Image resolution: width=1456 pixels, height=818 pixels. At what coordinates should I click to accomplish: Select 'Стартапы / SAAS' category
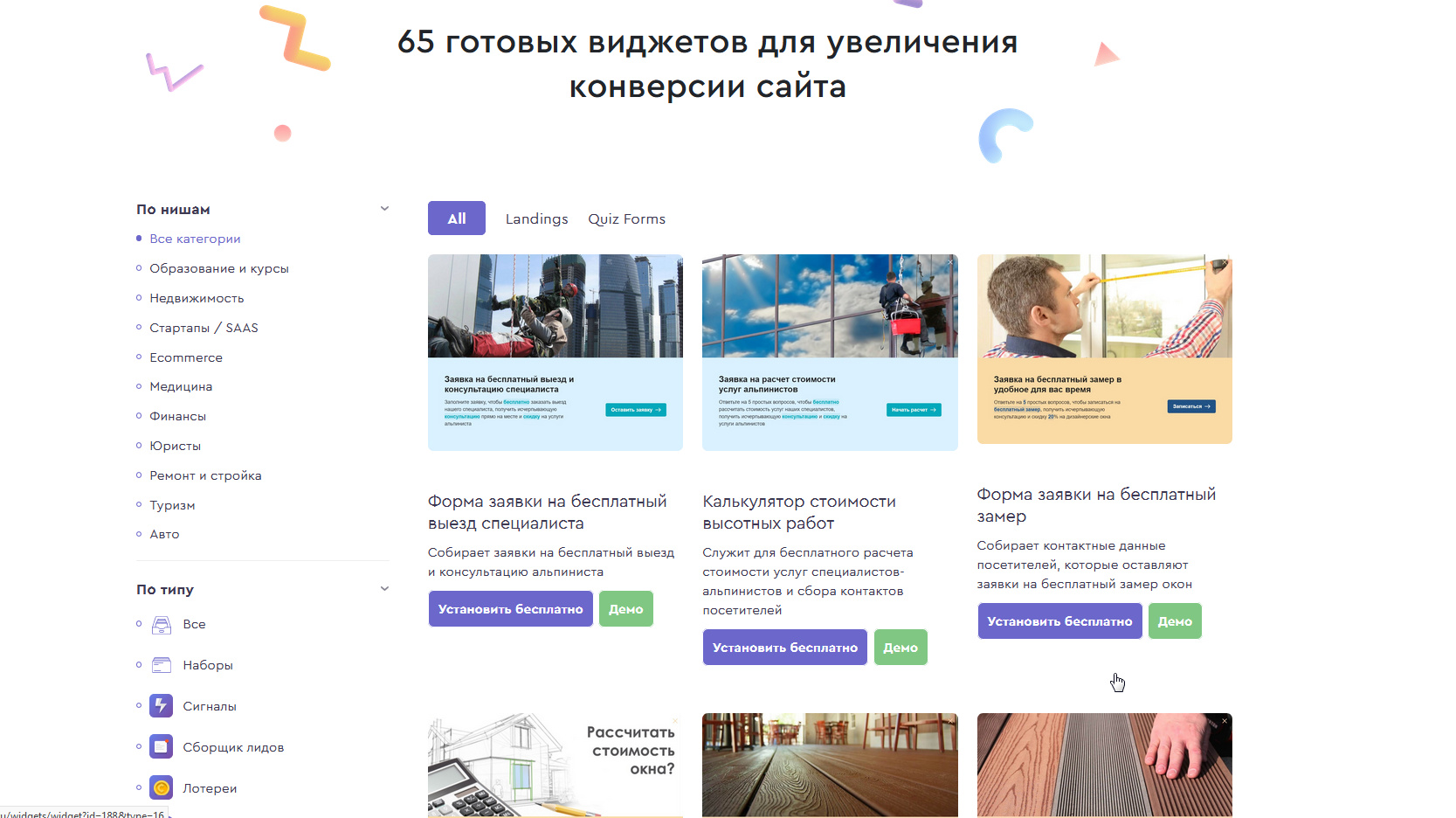(x=204, y=328)
